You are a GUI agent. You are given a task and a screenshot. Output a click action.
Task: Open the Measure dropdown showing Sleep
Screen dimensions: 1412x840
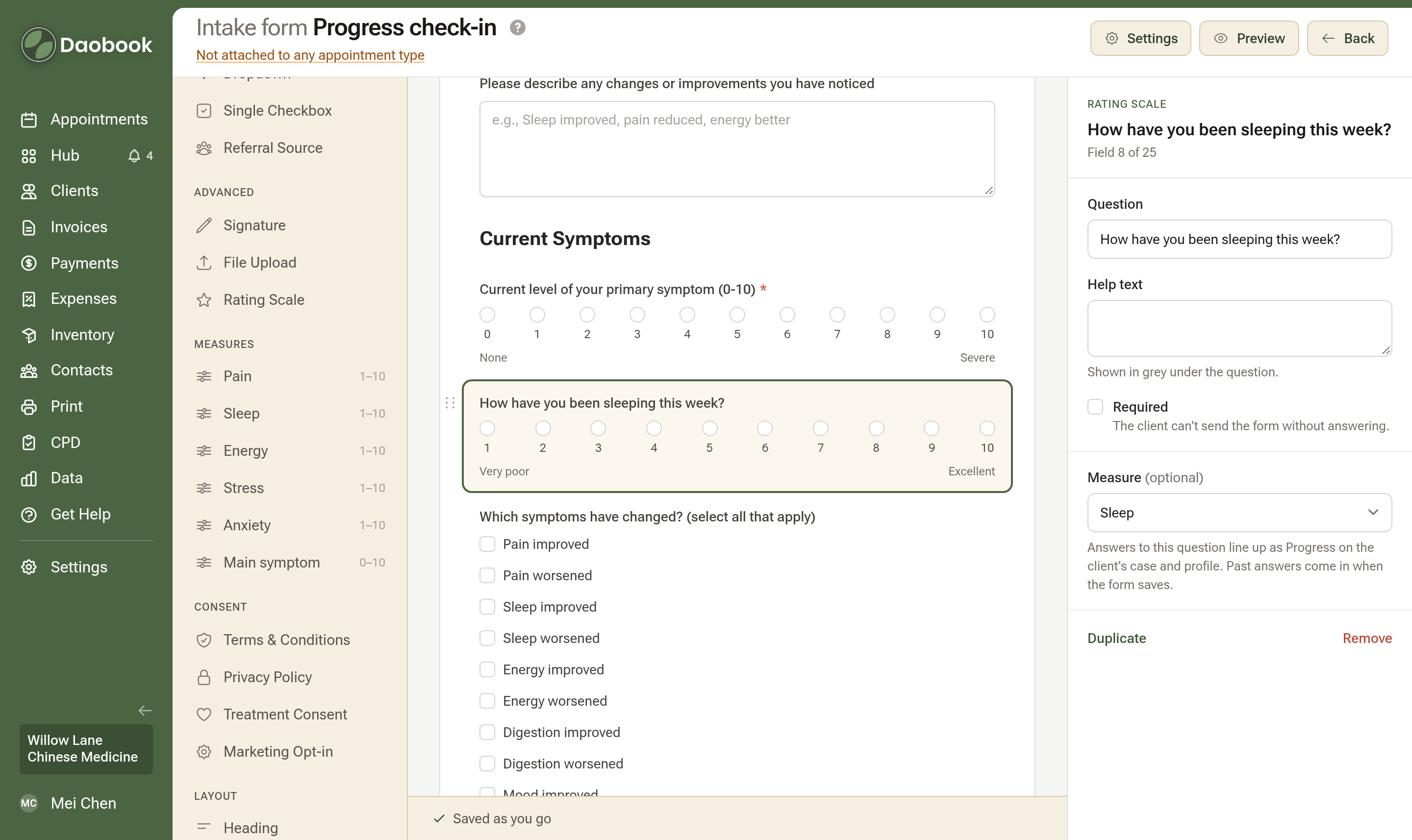point(1239,513)
